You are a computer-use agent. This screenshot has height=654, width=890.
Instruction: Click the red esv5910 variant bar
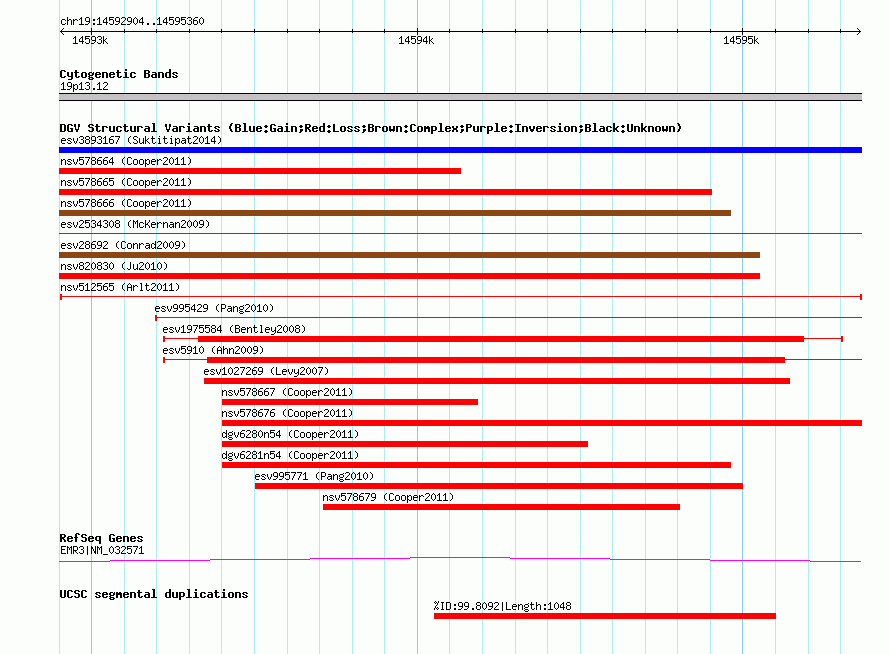[x=496, y=360]
